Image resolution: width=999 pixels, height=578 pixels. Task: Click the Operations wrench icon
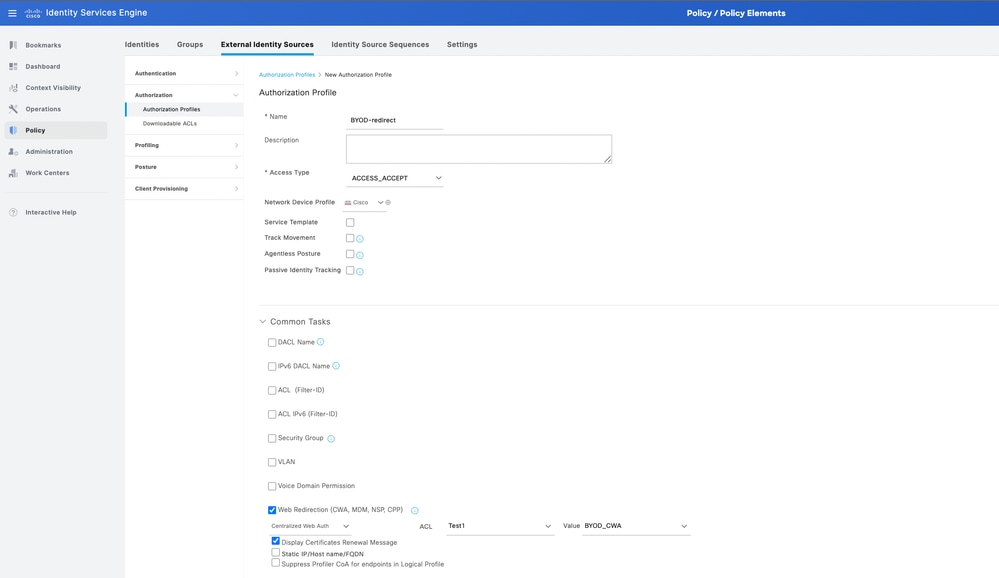[x=13, y=109]
